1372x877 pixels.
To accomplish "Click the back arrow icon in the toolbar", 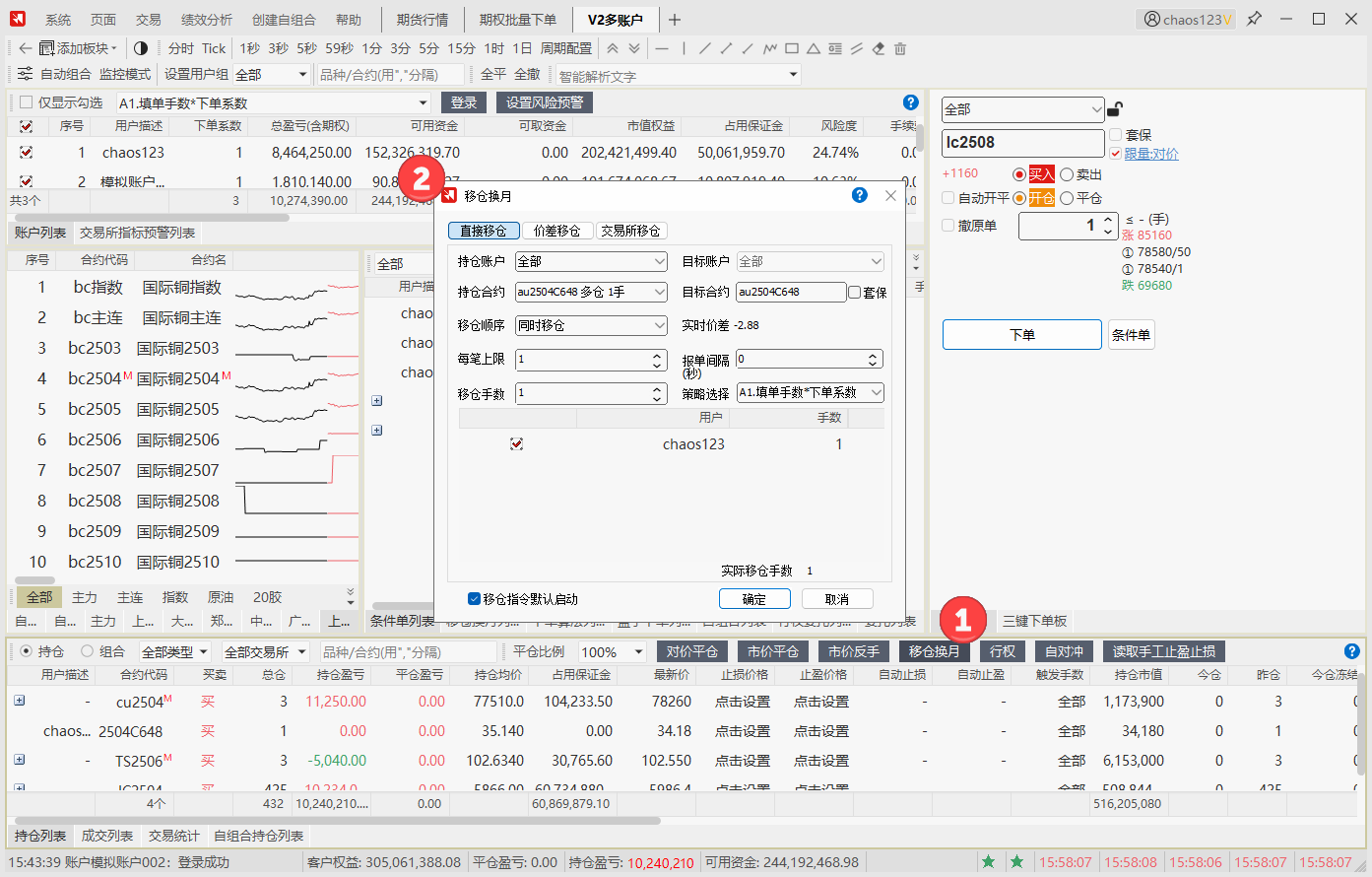I will pos(26,48).
